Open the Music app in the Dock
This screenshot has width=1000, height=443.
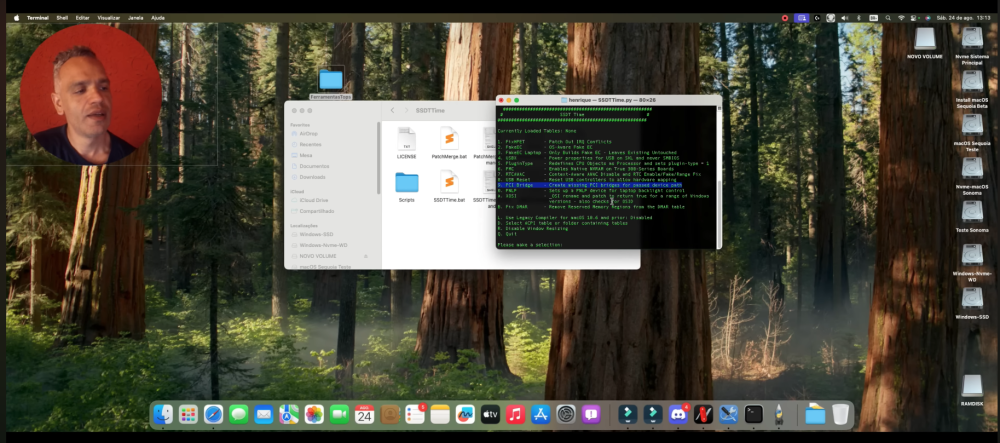515,414
